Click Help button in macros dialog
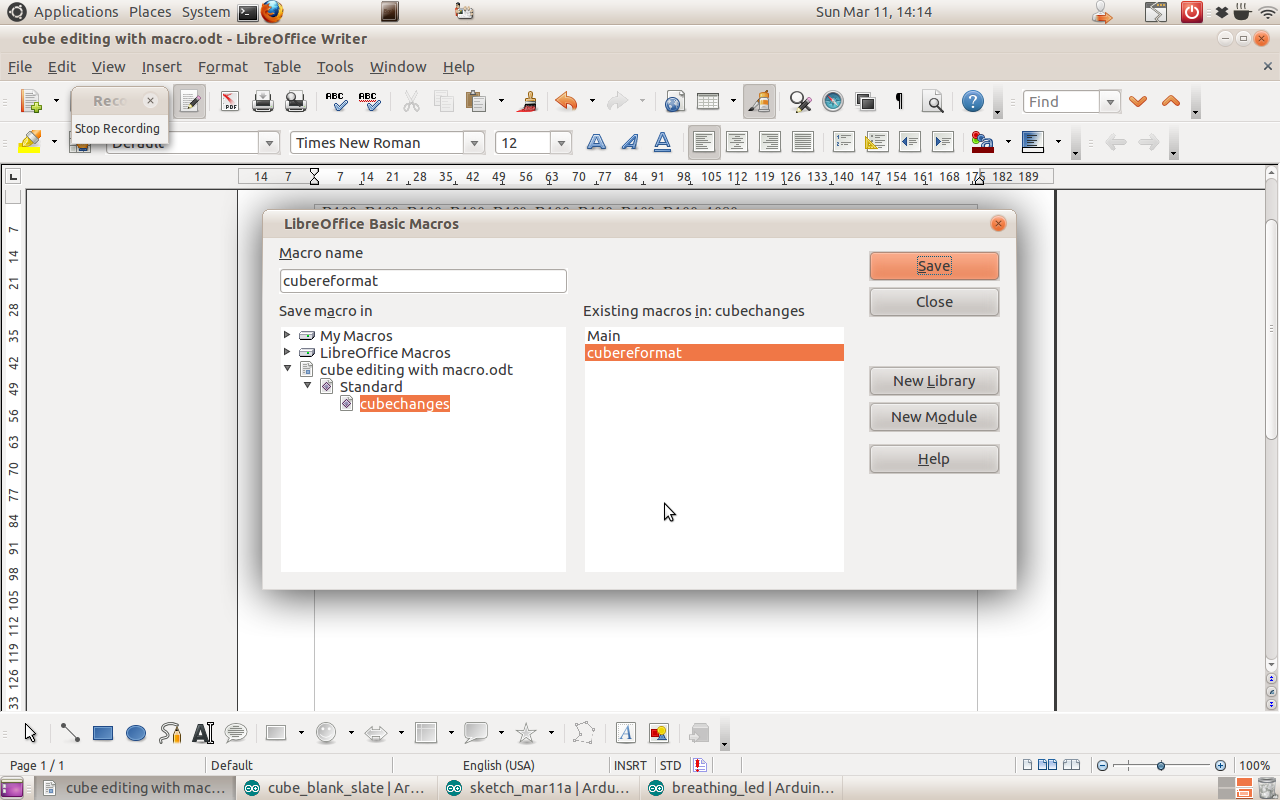Viewport: 1280px width, 800px height. click(x=934, y=459)
